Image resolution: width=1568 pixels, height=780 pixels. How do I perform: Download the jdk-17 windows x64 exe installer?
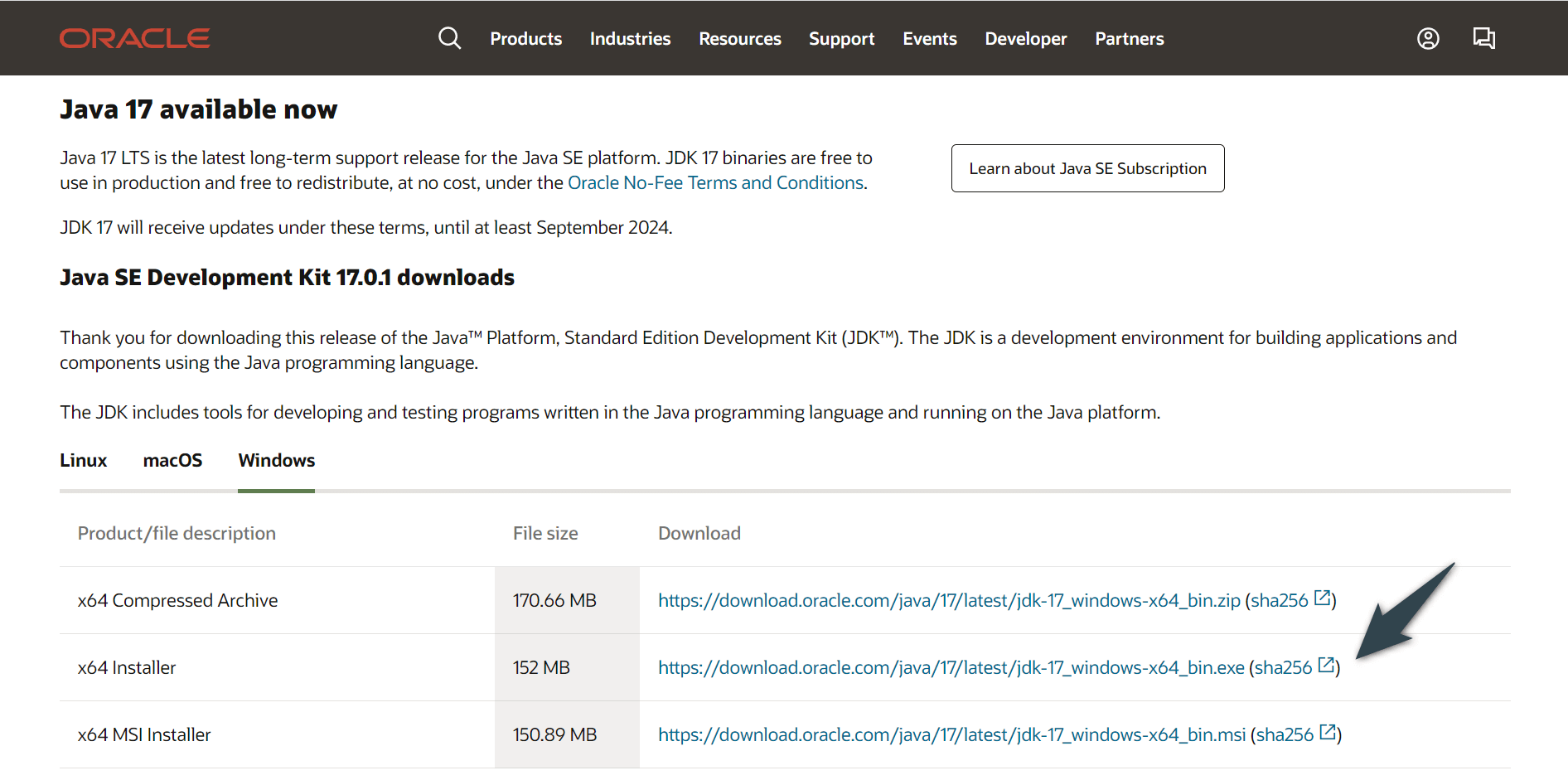tap(951, 668)
